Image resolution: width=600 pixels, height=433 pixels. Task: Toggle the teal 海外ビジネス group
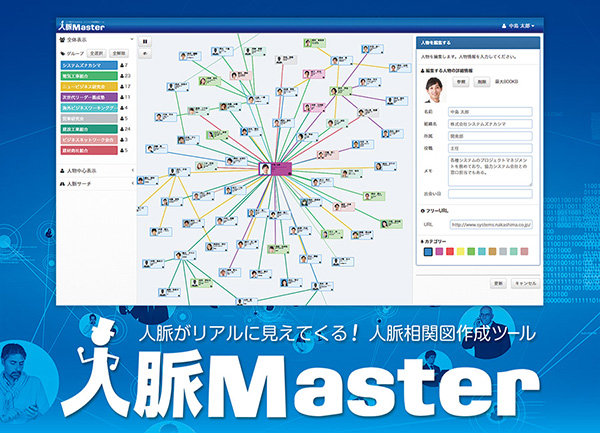[x=89, y=108]
